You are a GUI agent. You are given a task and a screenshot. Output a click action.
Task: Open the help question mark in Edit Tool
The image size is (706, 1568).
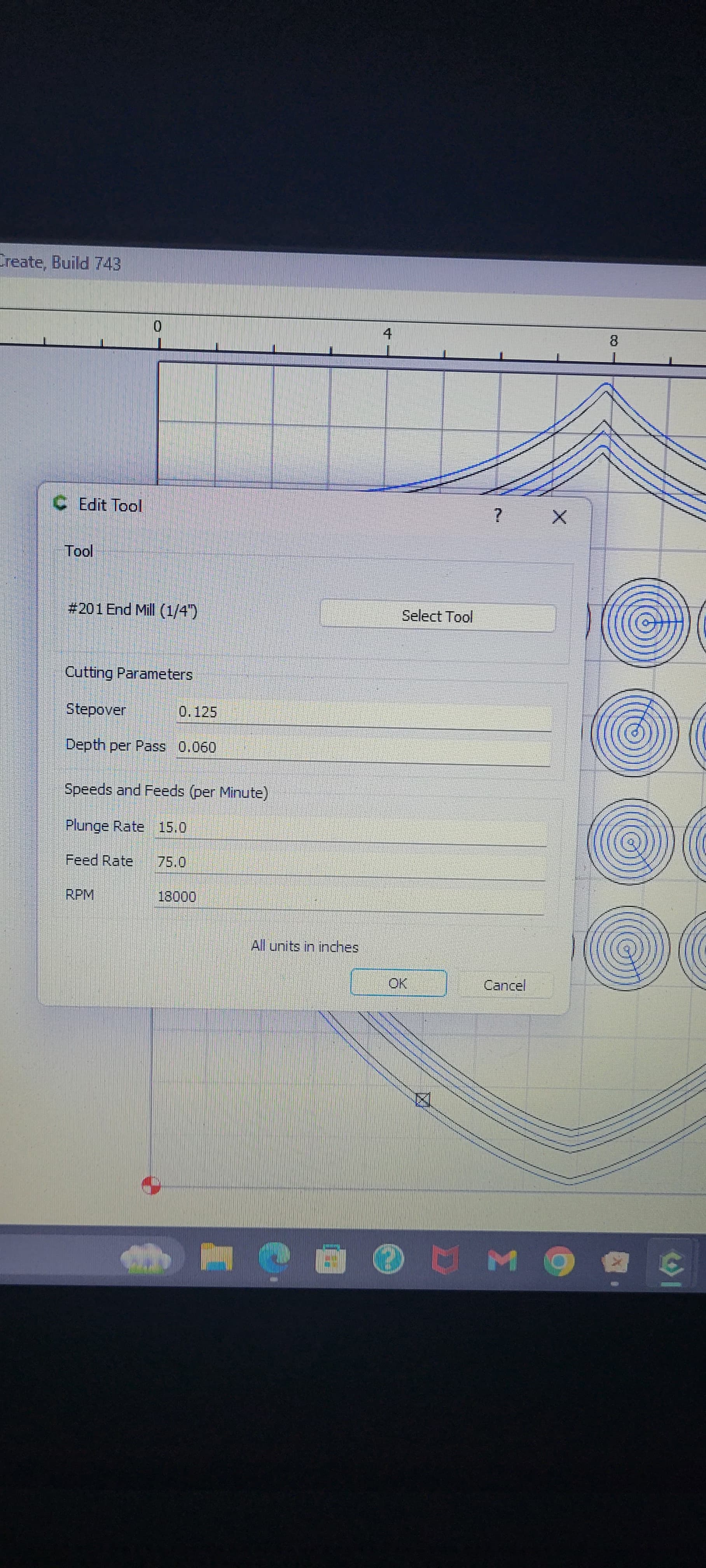[497, 516]
